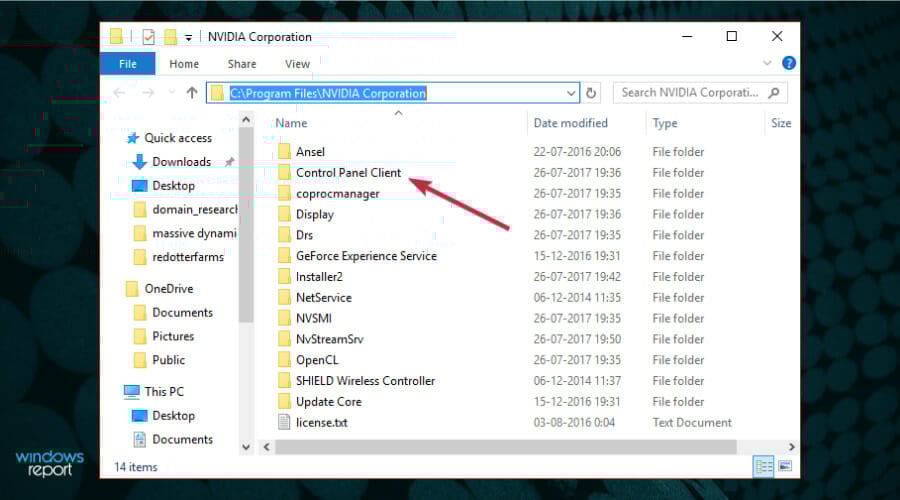Screen dimensions: 900x500
Task: Switch to the Home ribbon tab
Action: [x=184, y=64]
